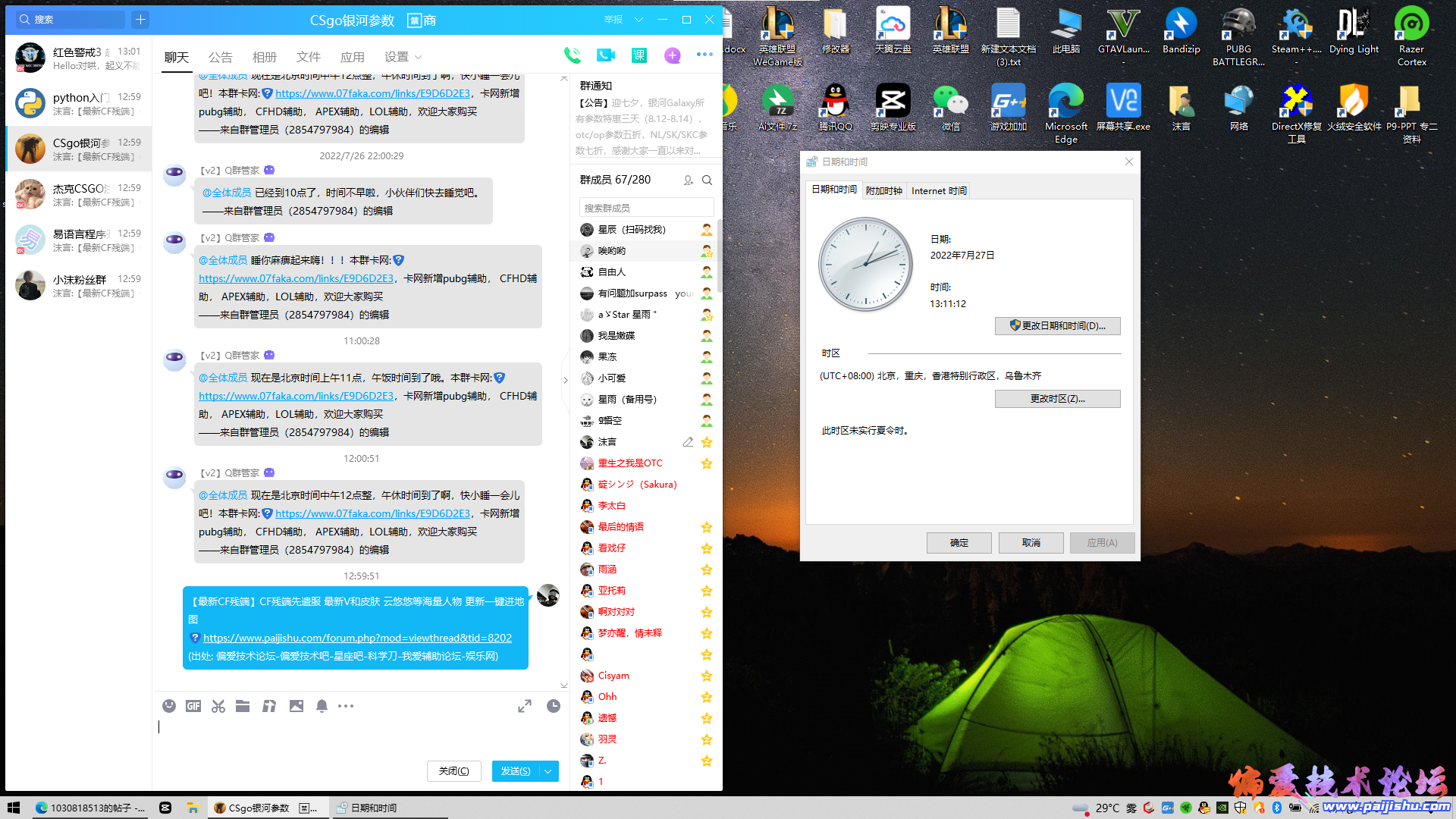Focus the QQ 搜索 box at top left
Viewport: 1456px width, 819px height.
coord(71,20)
